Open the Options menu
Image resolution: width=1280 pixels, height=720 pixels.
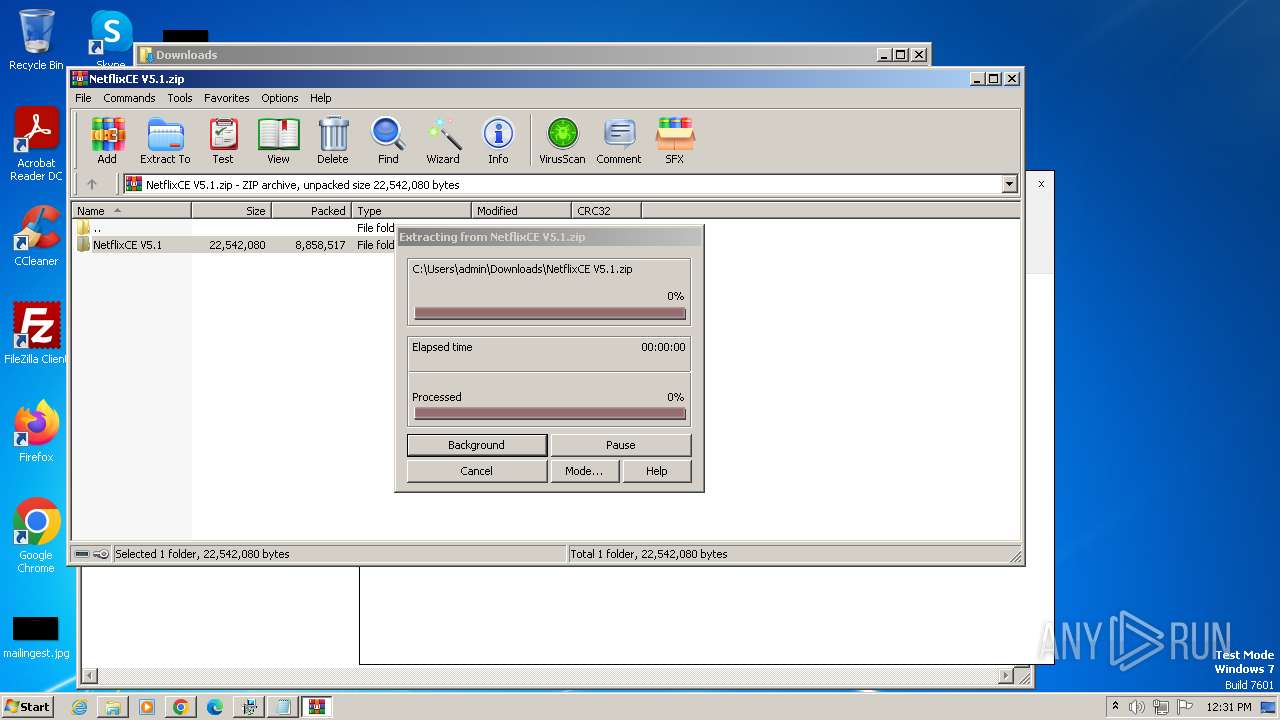[x=280, y=98]
